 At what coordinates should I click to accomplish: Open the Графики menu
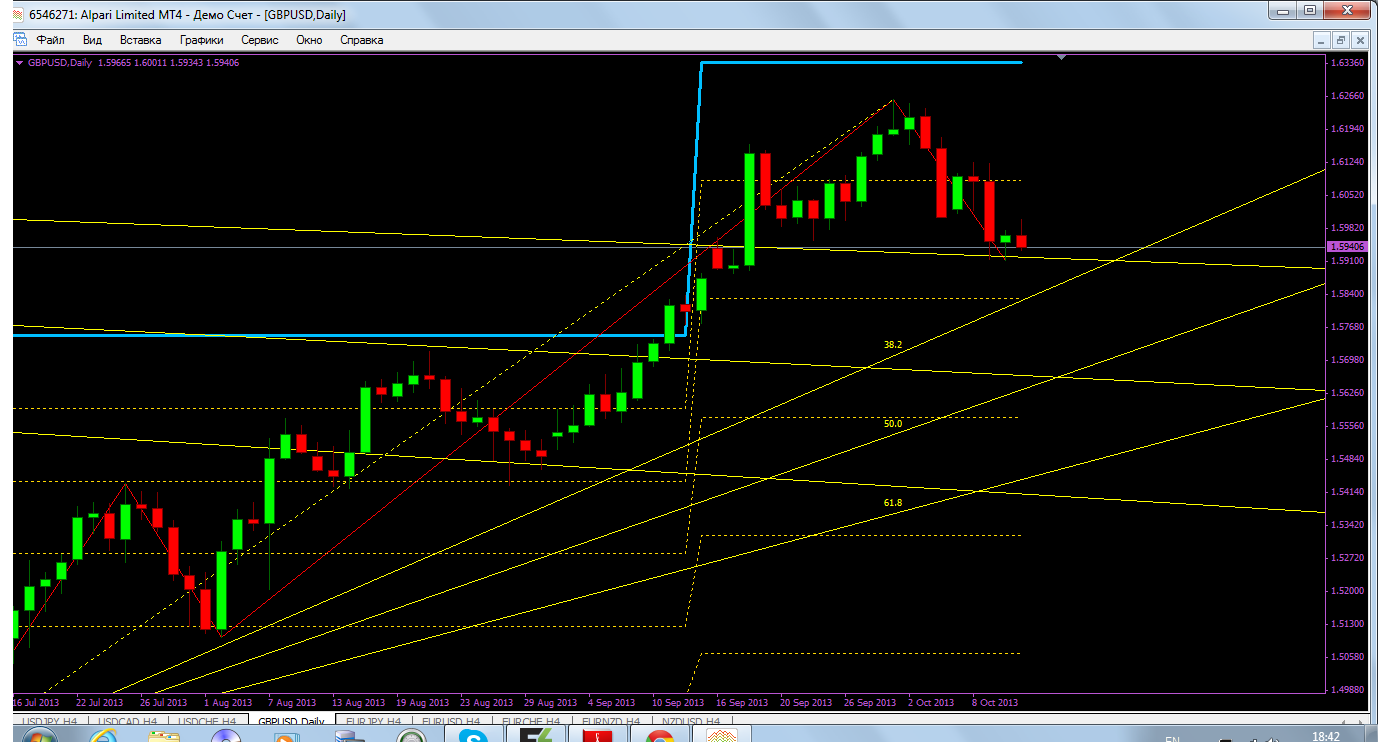point(202,40)
